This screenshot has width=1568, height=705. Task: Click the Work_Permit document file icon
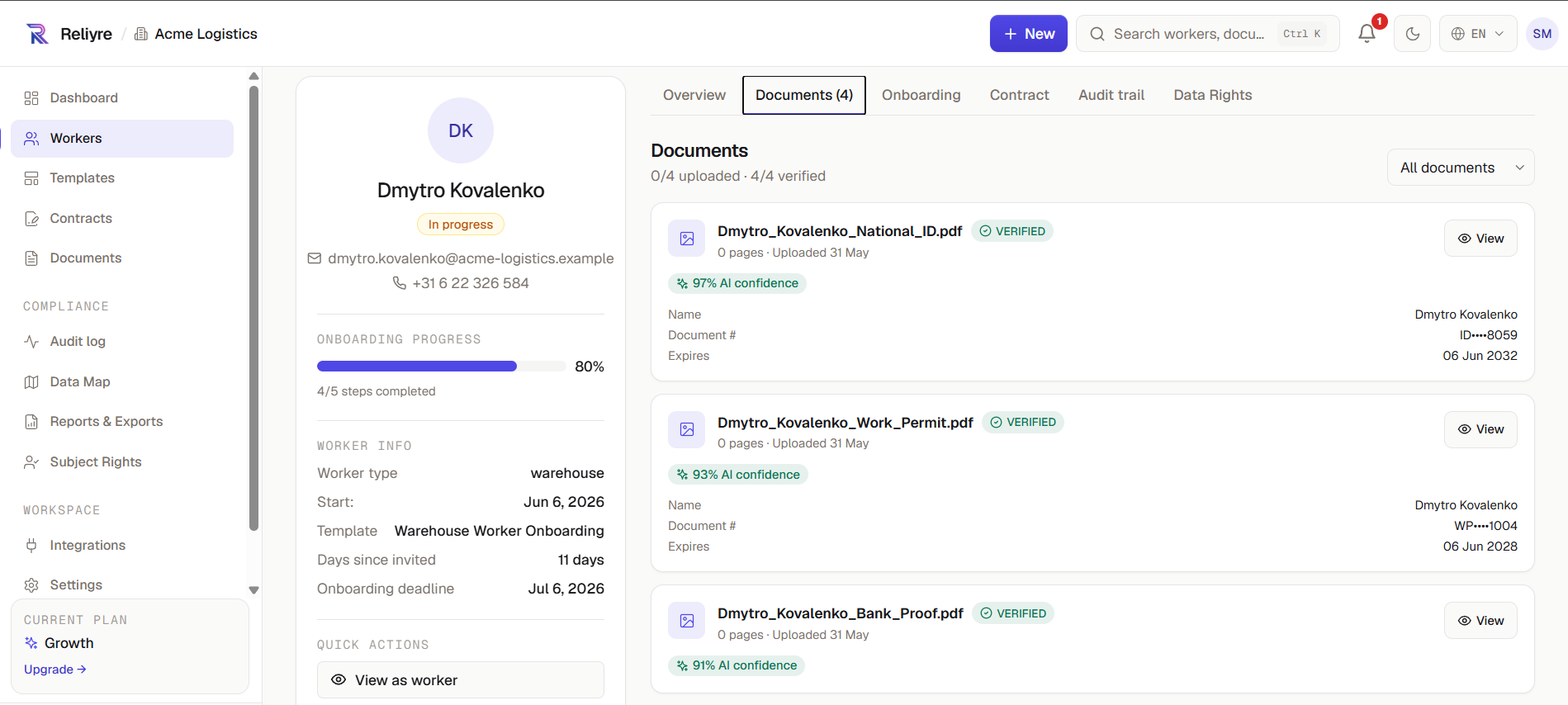(x=687, y=429)
